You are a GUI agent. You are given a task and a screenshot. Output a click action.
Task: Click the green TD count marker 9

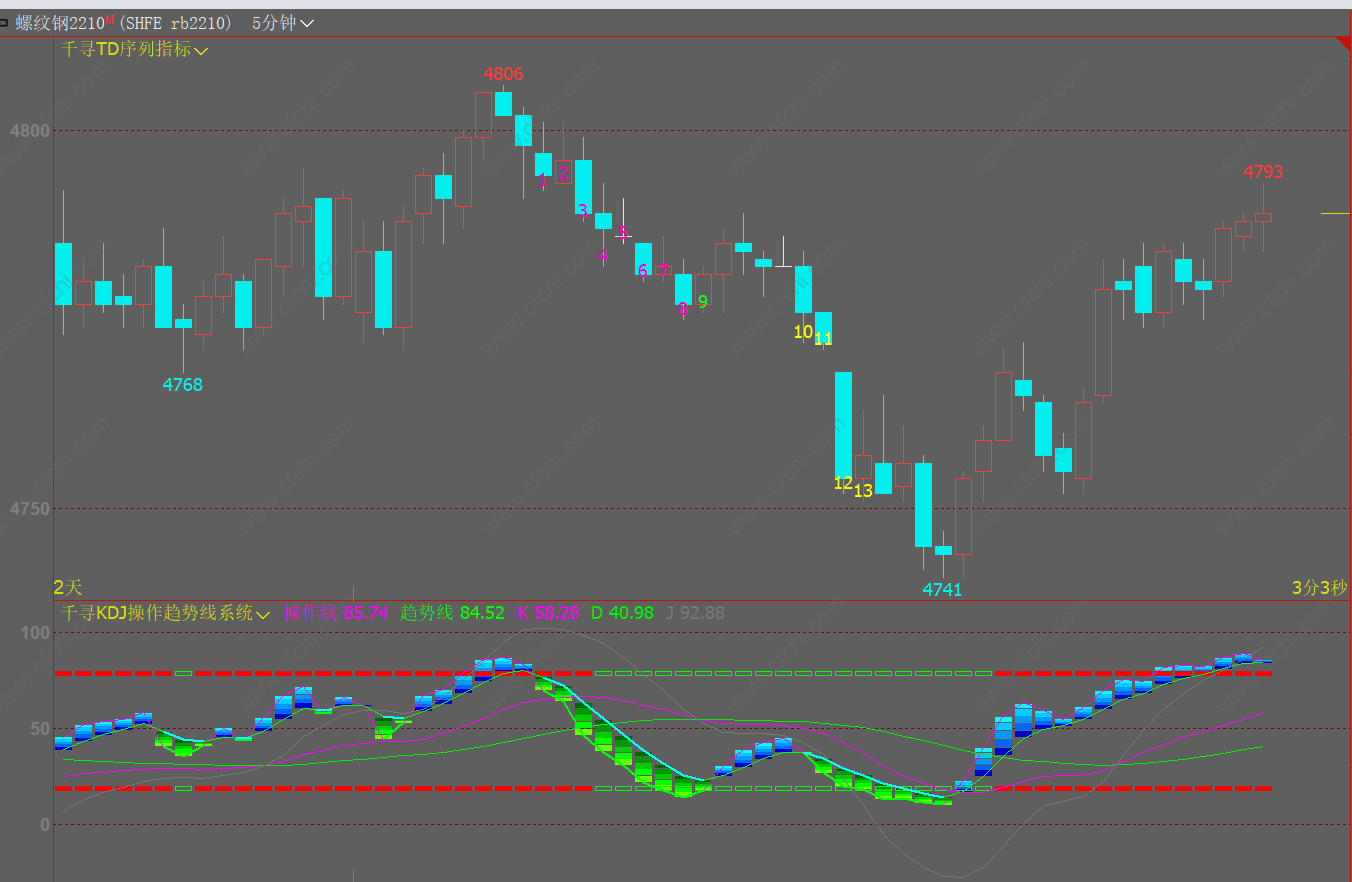(x=703, y=302)
